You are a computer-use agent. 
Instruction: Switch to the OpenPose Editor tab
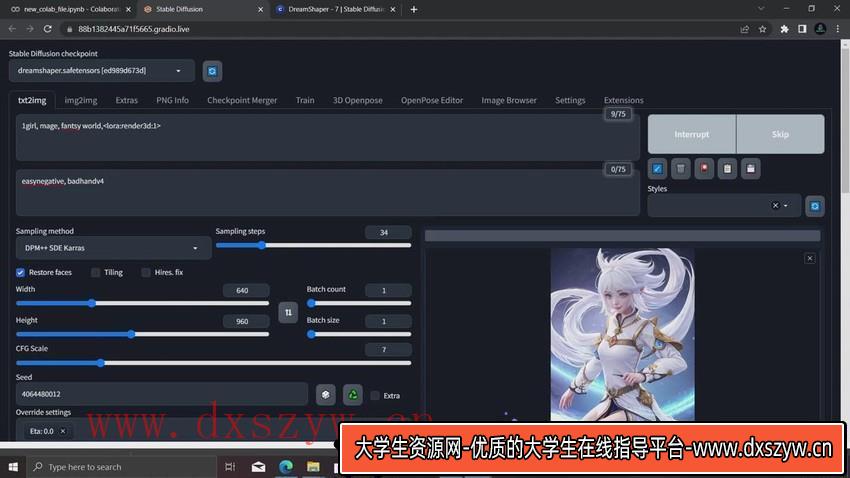click(432, 100)
